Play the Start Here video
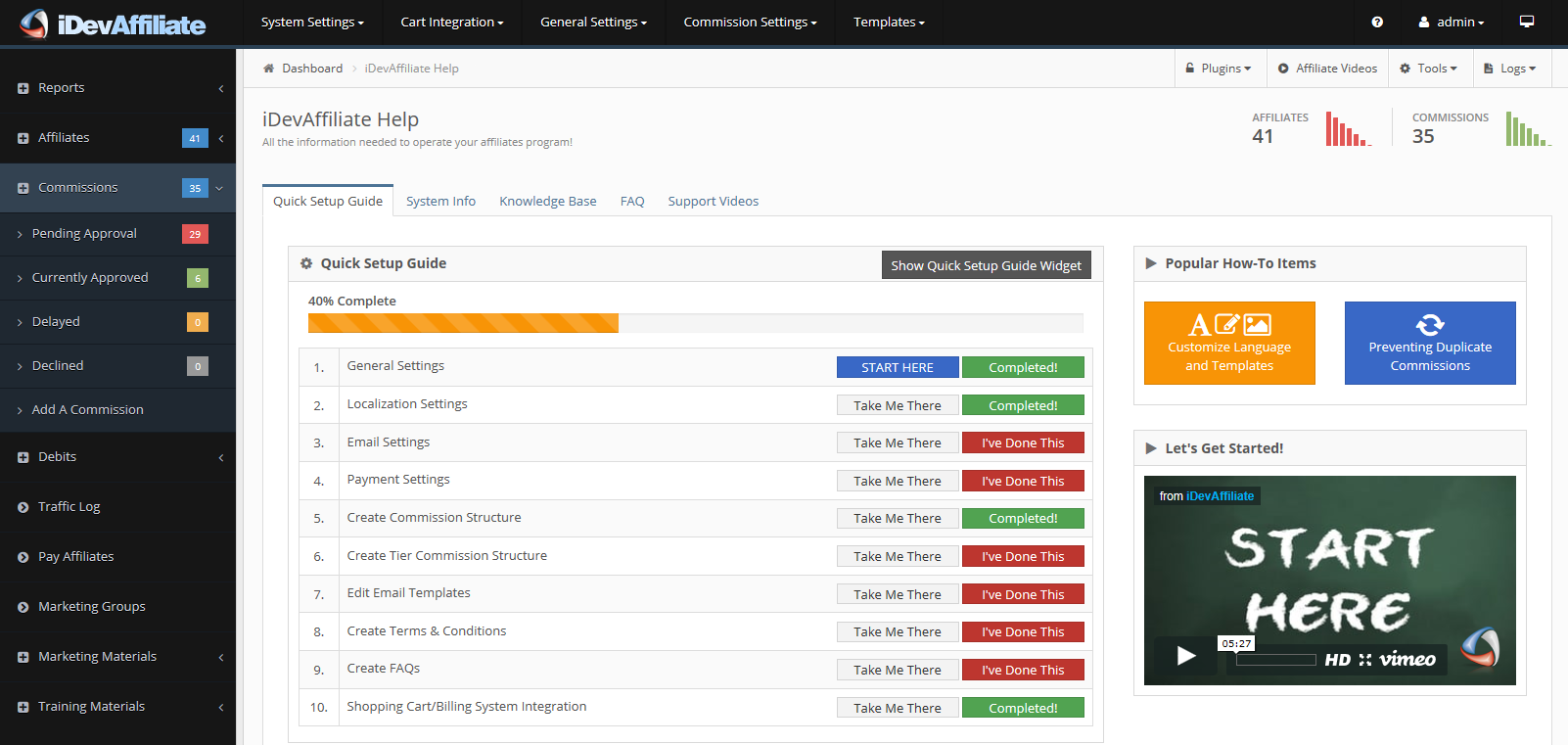The width and height of the screenshot is (1568, 745). [1186, 655]
